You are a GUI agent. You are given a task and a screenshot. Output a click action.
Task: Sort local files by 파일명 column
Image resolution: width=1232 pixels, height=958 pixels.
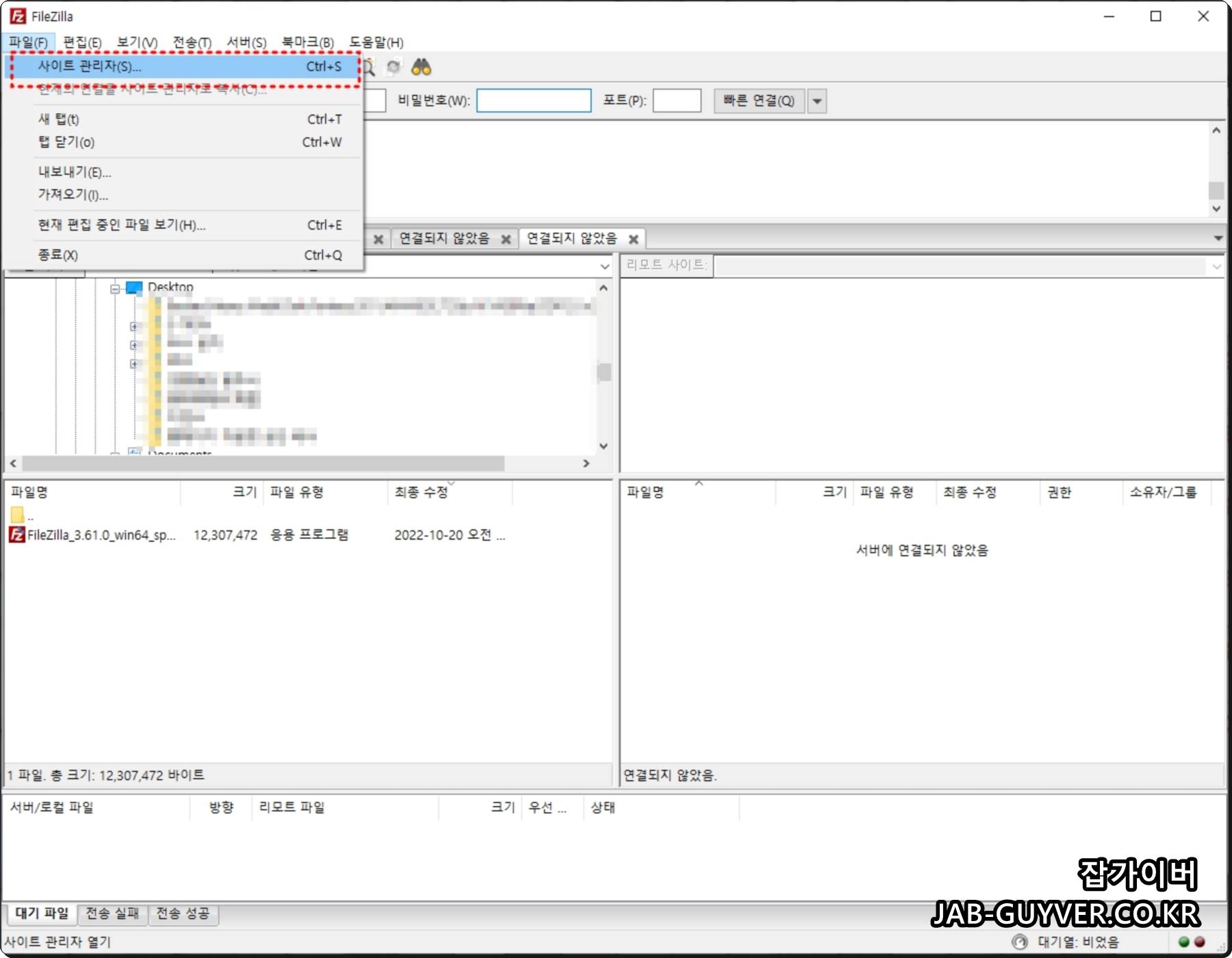point(93,492)
